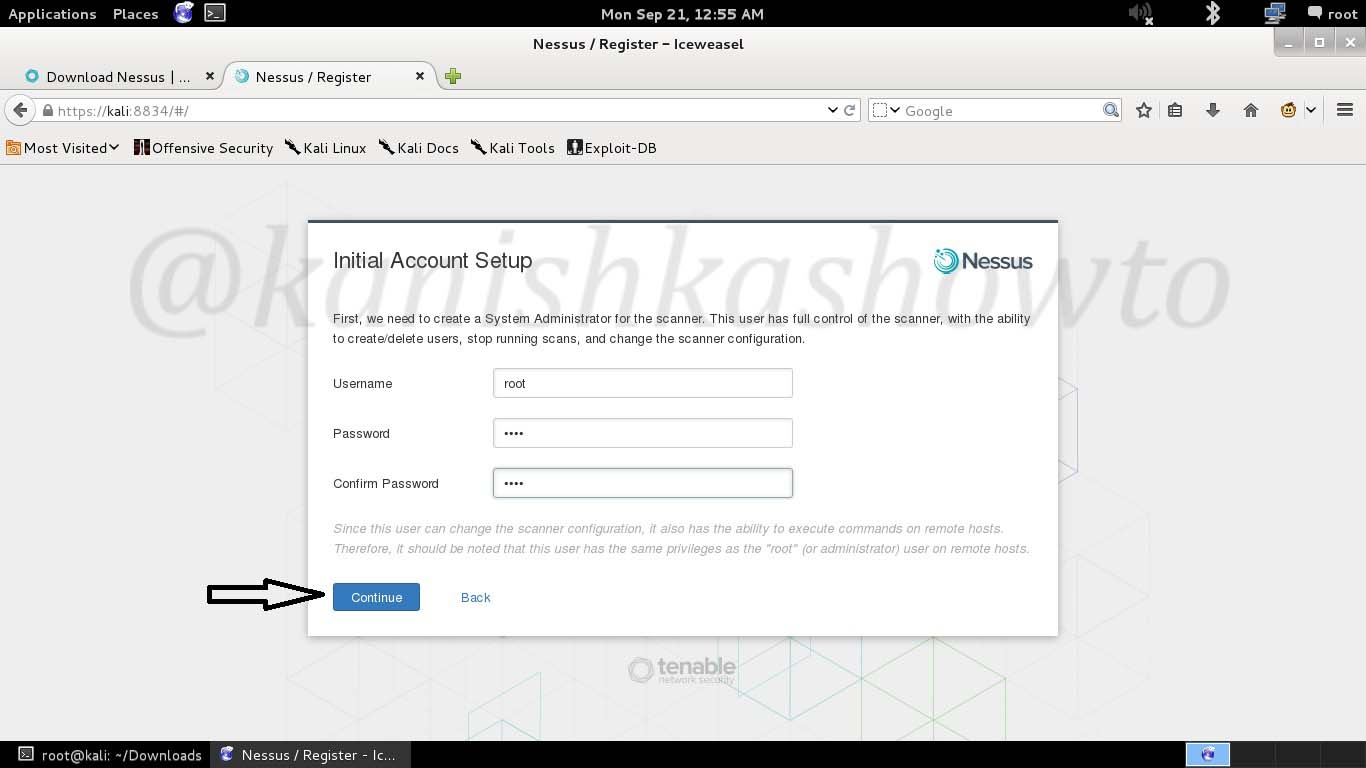Screen dimensions: 1366x768
Task: Click the site identity lock icon
Action: (x=47, y=111)
